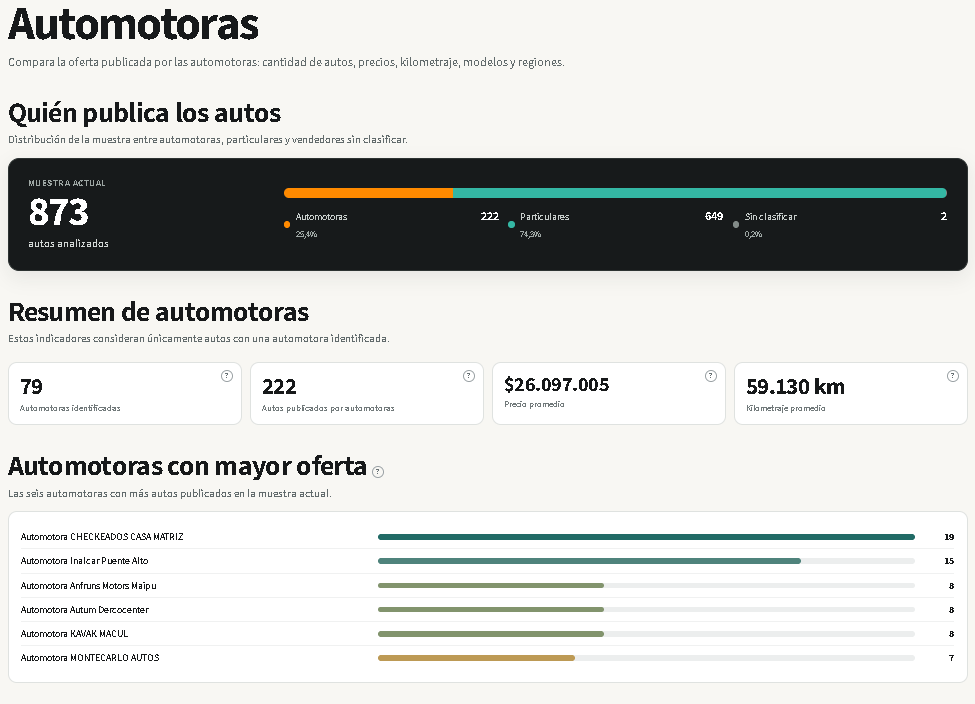The height and width of the screenshot is (704, 975).
Task: Click orange Automotoras segment of distribution bar
Action: (368, 193)
